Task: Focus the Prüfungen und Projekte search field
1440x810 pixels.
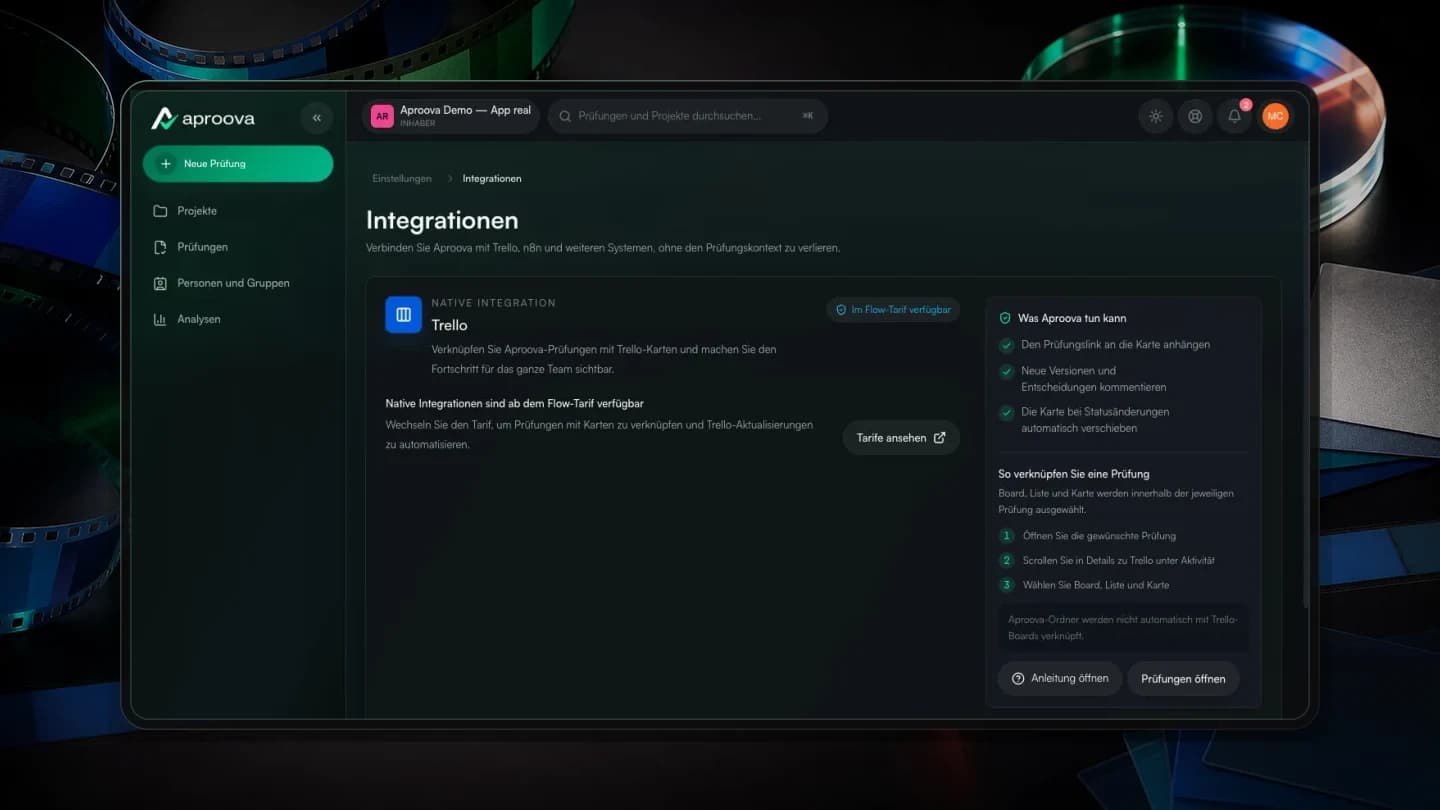Action: 688,116
